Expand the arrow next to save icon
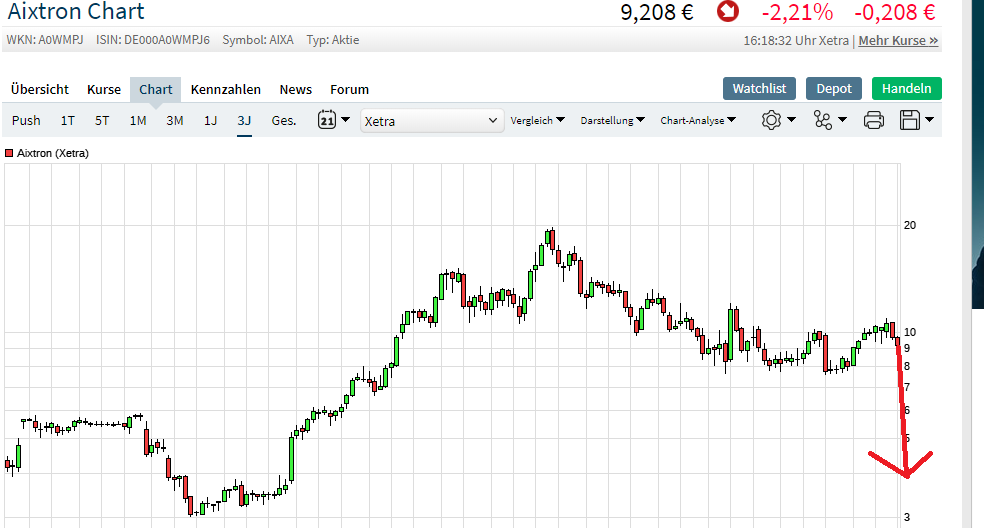Viewport: 984px width, 528px height. click(929, 119)
